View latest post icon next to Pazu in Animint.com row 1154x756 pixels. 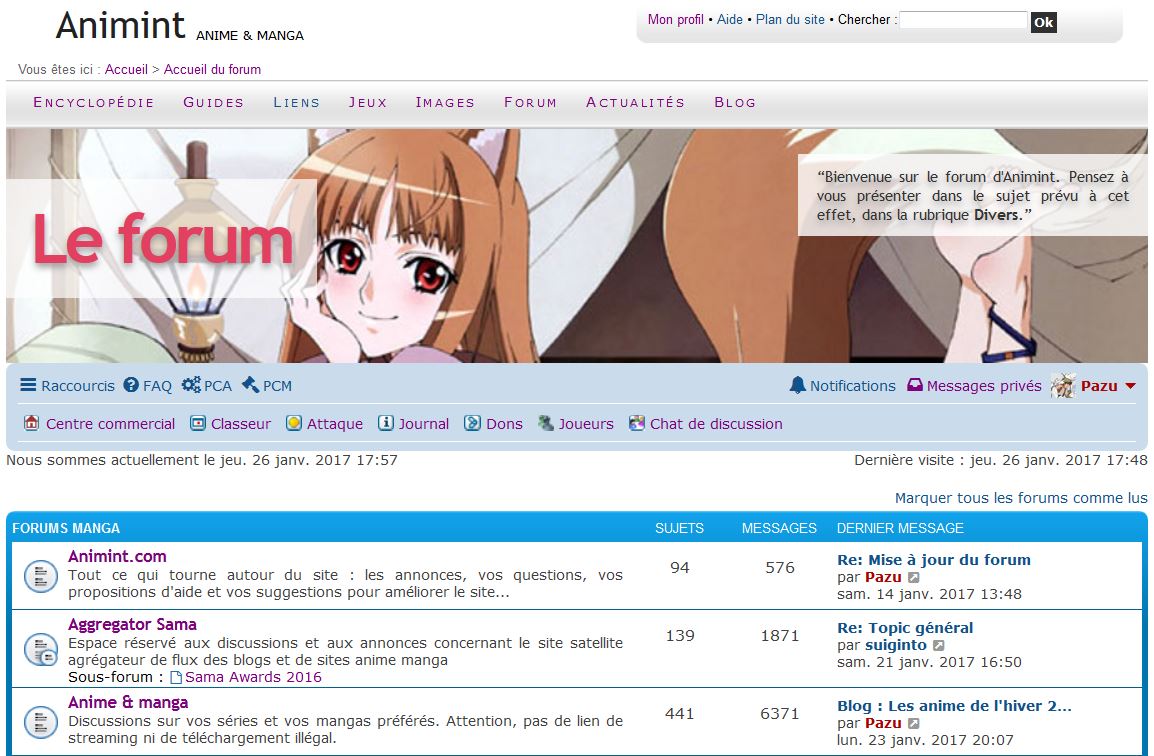click(913, 578)
